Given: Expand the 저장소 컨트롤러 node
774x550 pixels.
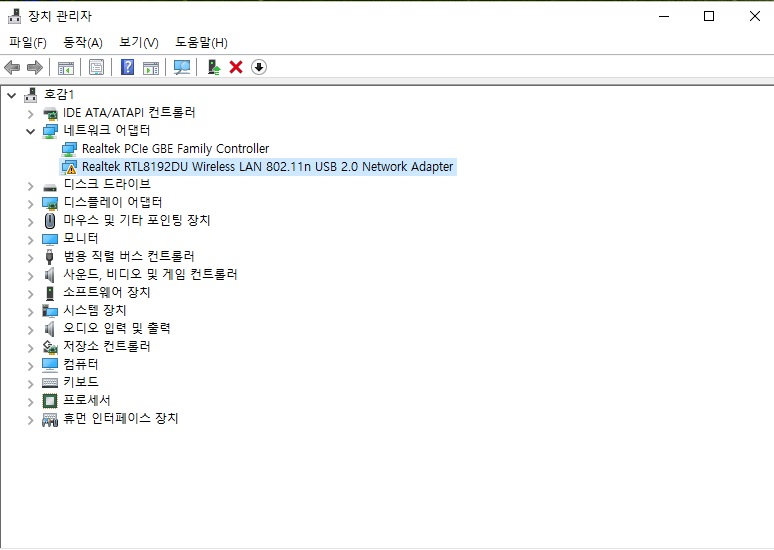Looking at the screenshot, I should click(x=31, y=348).
